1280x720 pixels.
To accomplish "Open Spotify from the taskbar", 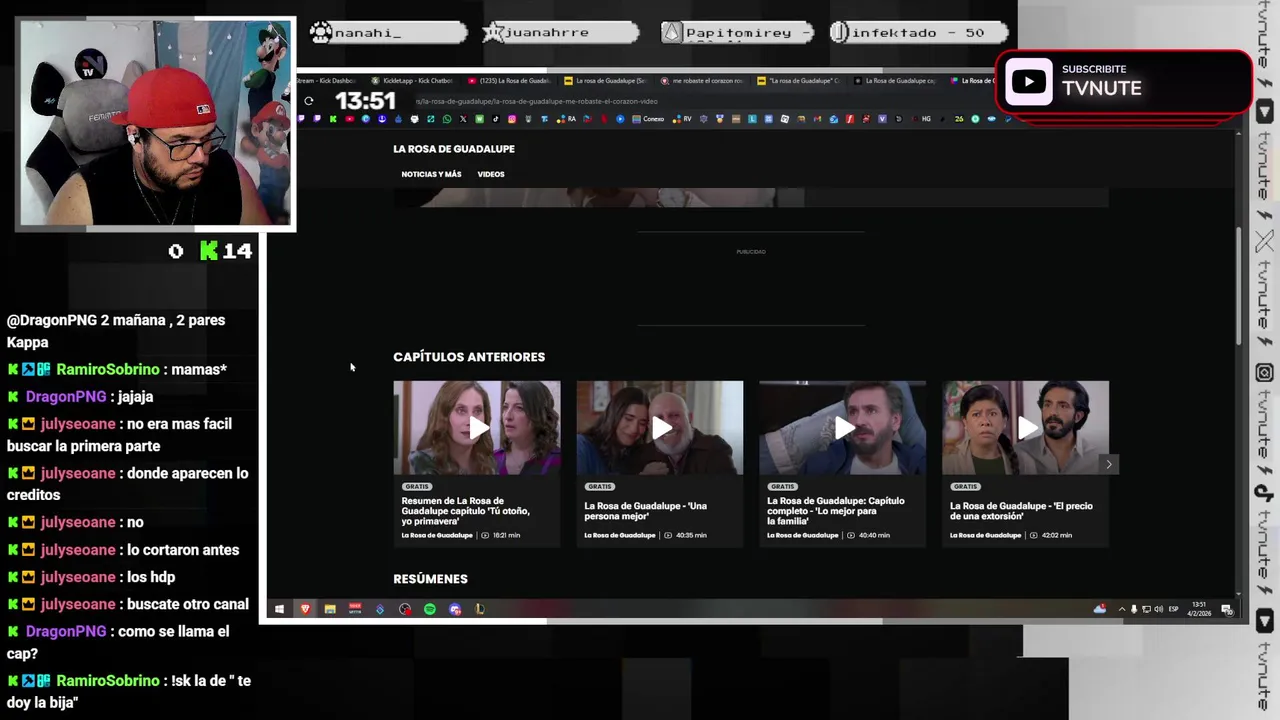I will 430,609.
